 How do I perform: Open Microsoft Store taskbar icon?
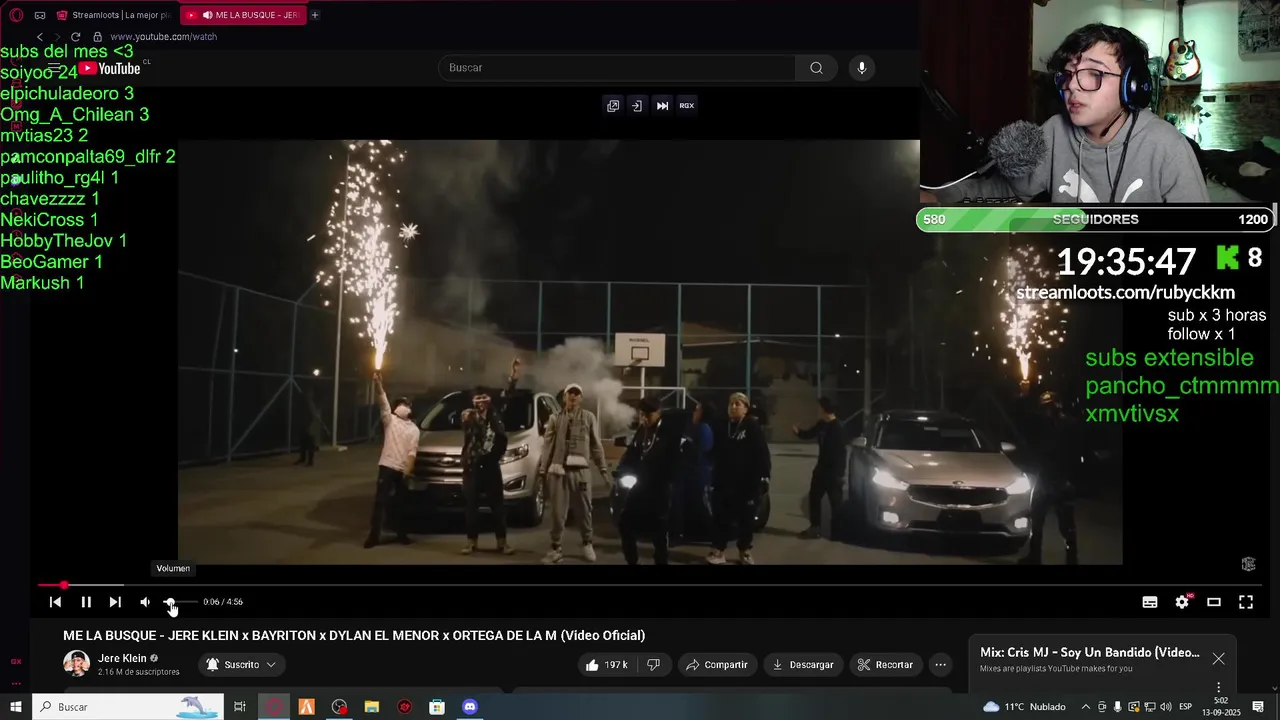(x=437, y=707)
